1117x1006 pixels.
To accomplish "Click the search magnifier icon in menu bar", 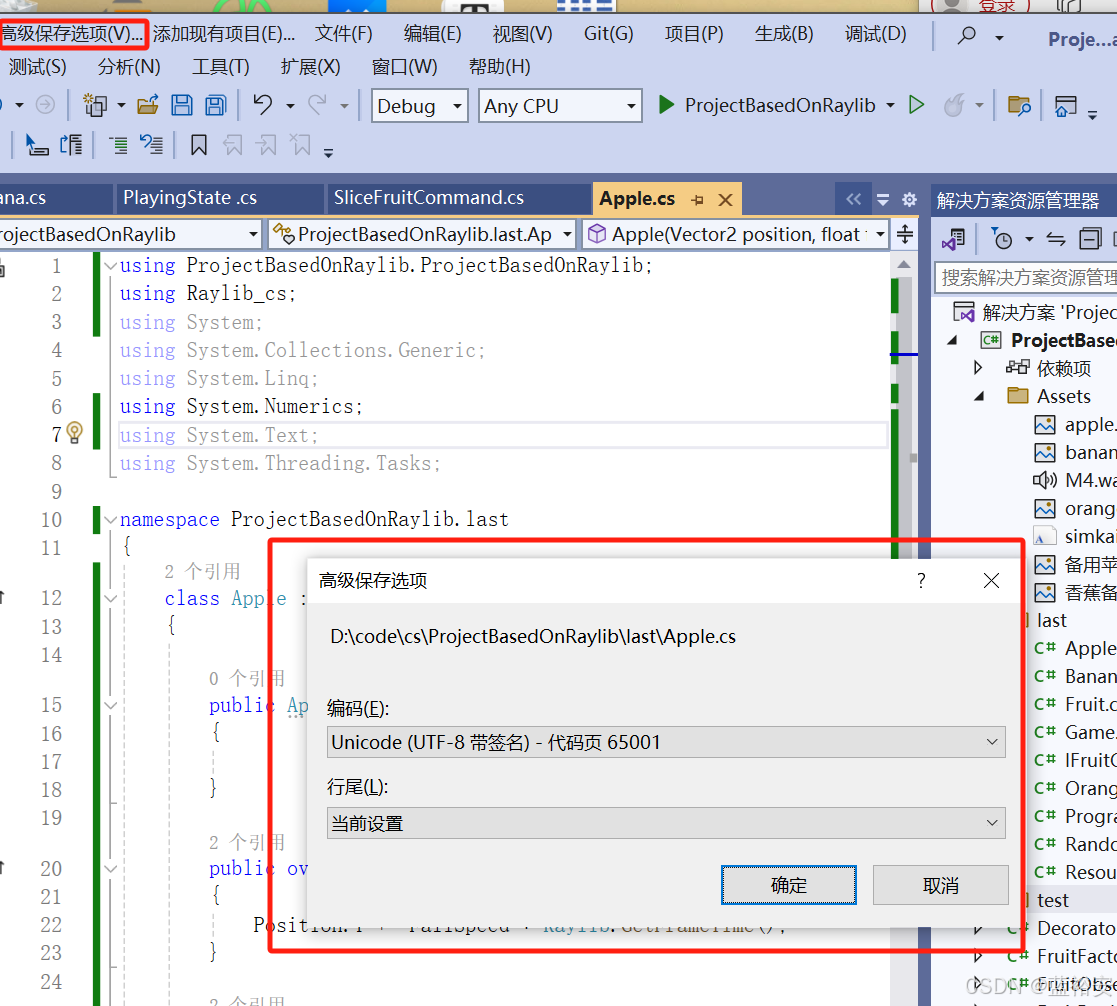I will (x=967, y=35).
